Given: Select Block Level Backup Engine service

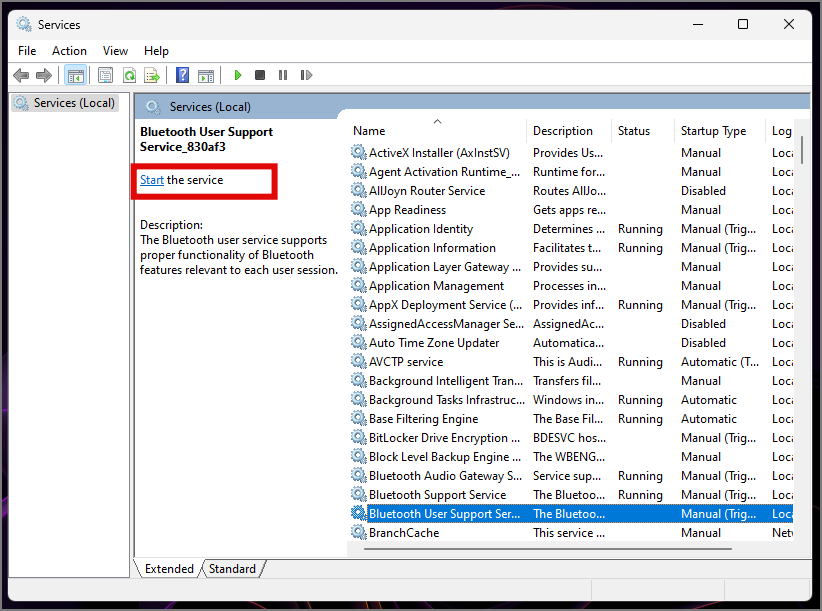Looking at the screenshot, I should pyautogui.click(x=571, y=456).
